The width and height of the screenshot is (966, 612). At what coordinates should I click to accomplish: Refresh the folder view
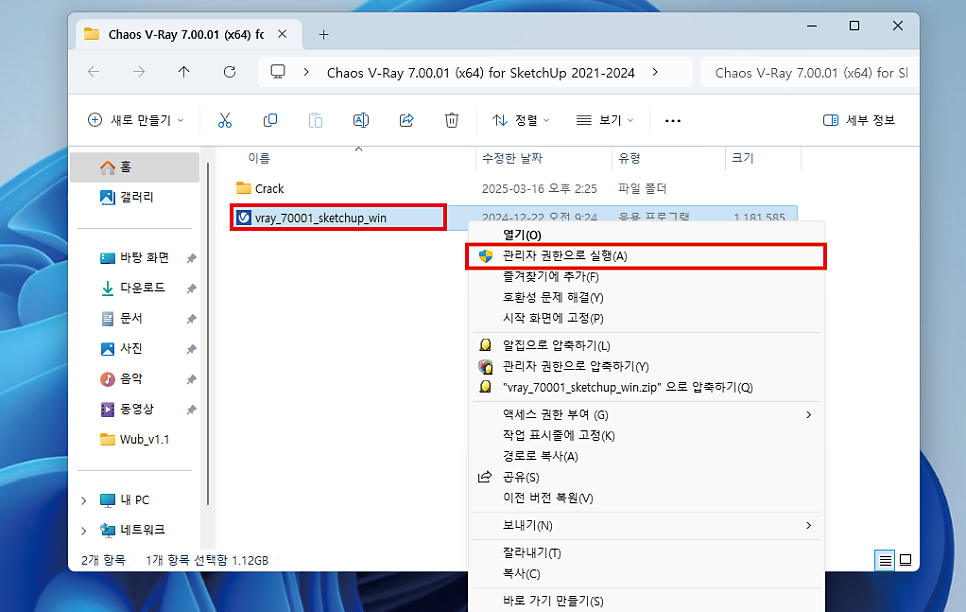coord(229,72)
